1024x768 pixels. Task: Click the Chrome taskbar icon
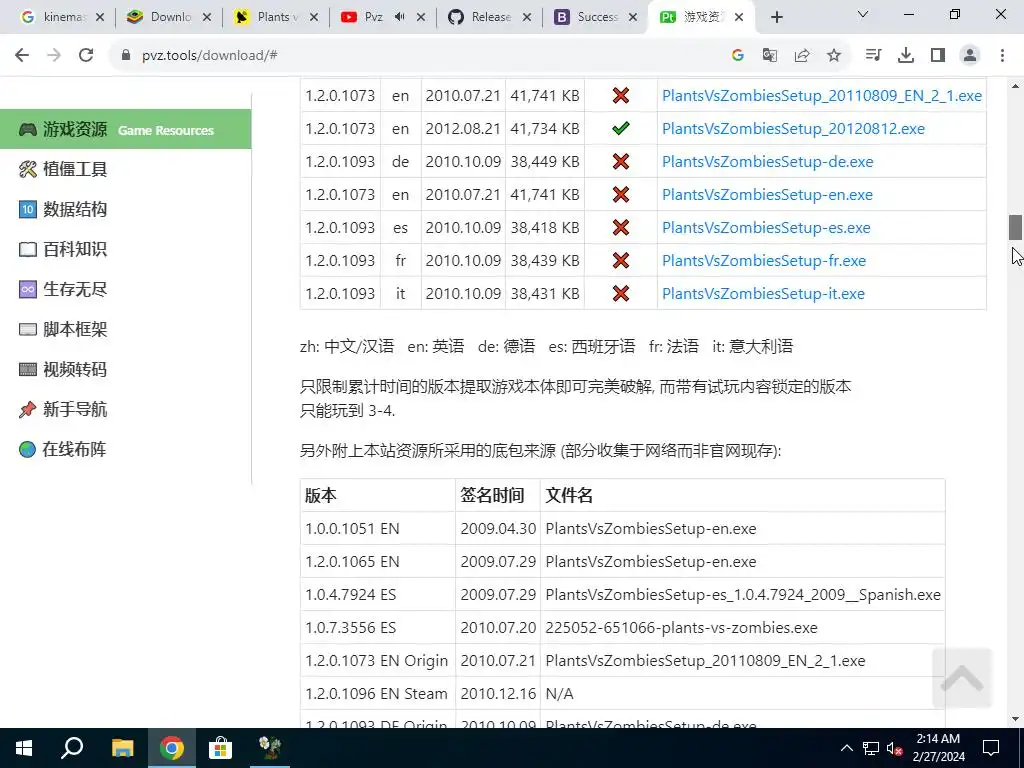click(171, 748)
